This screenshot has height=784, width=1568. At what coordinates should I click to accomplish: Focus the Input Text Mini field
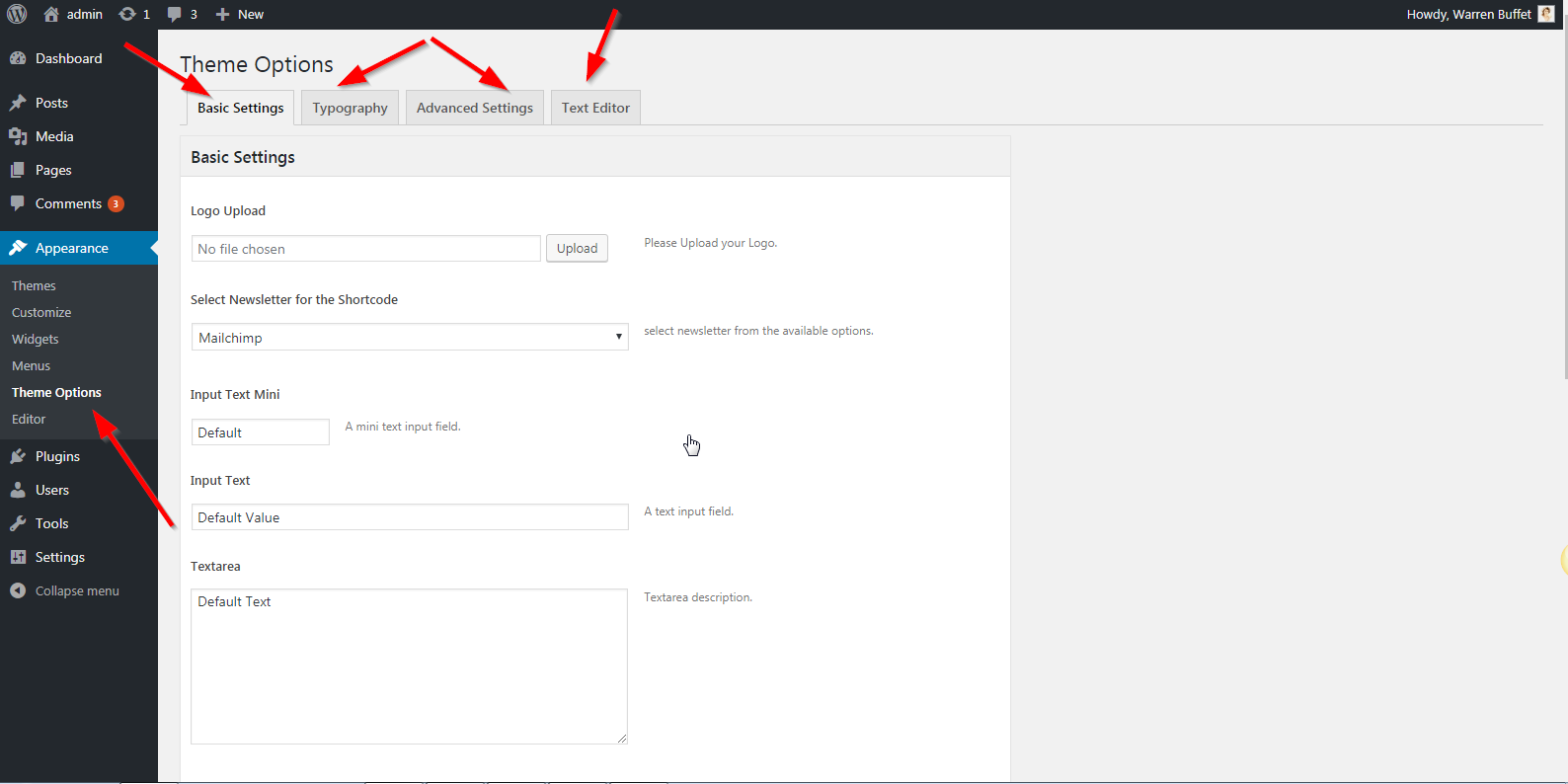tap(261, 431)
